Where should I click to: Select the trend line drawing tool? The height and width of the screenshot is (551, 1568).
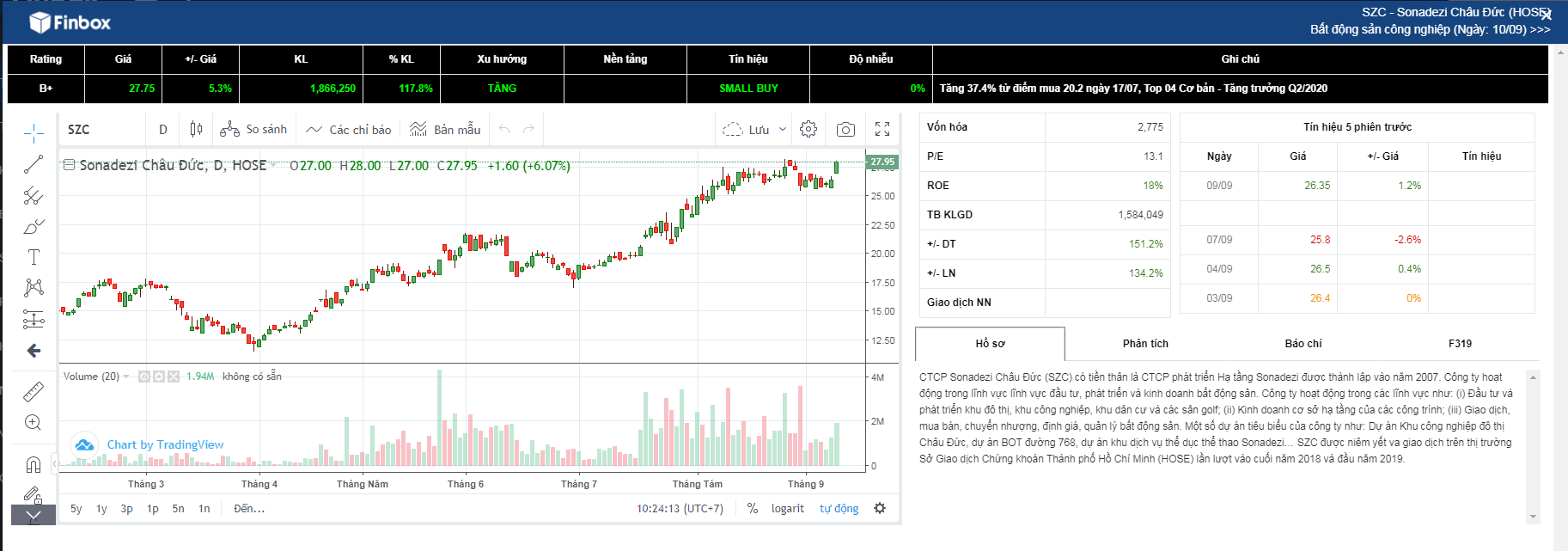(34, 164)
